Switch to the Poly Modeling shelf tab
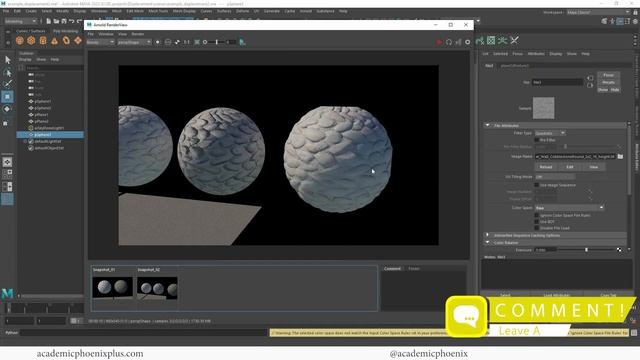 coord(65,31)
